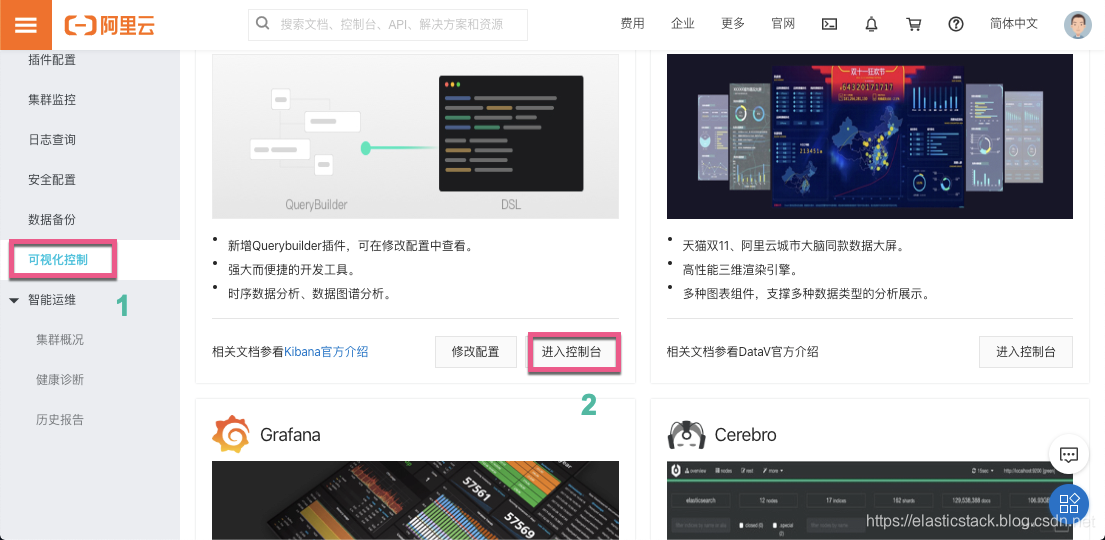Select 可视化控制 in the sidebar
Screen dimensions: 1105x540
[58, 259]
